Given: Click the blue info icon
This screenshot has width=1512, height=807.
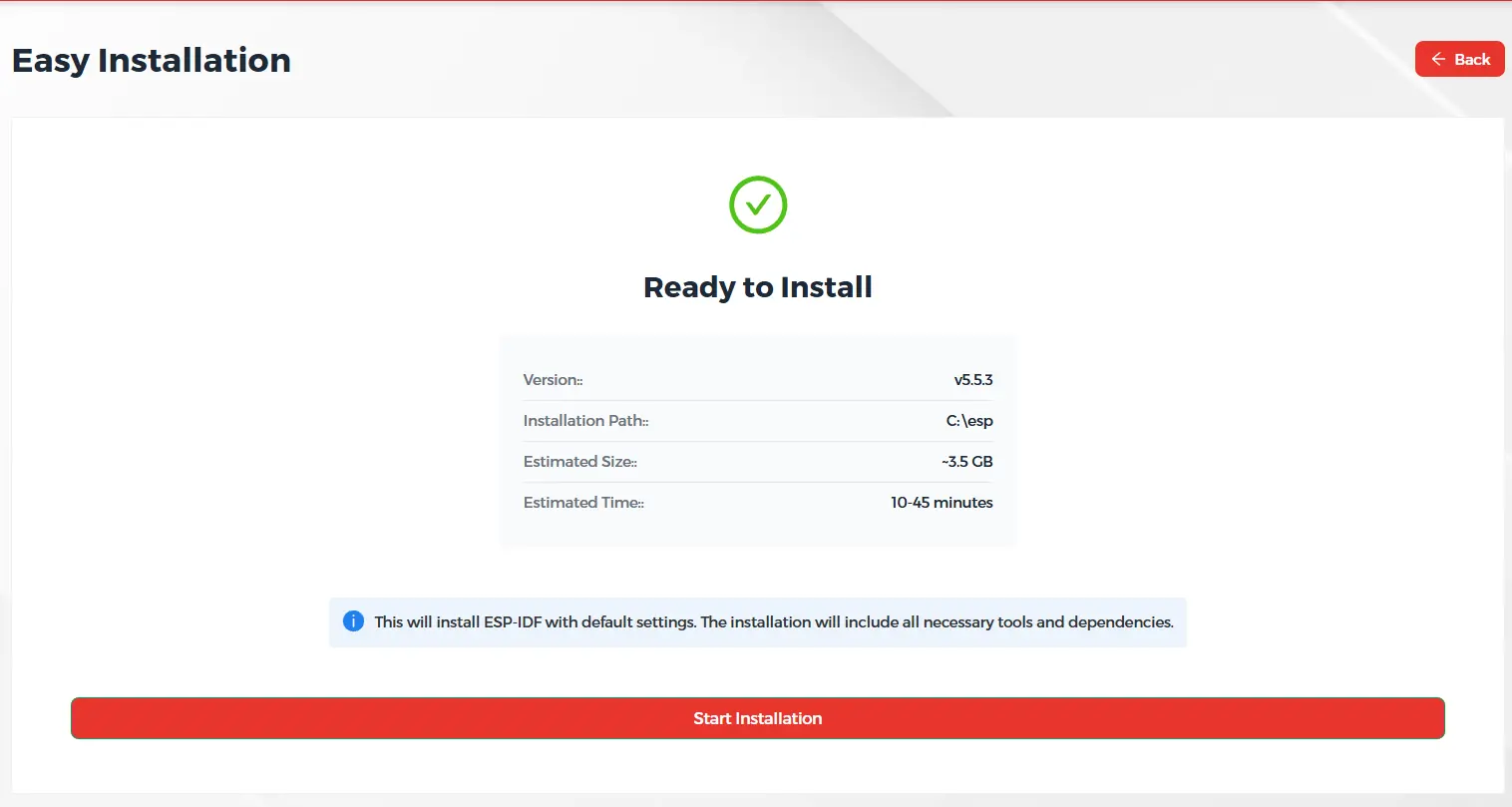Looking at the screenshot, I should point(353,621).
